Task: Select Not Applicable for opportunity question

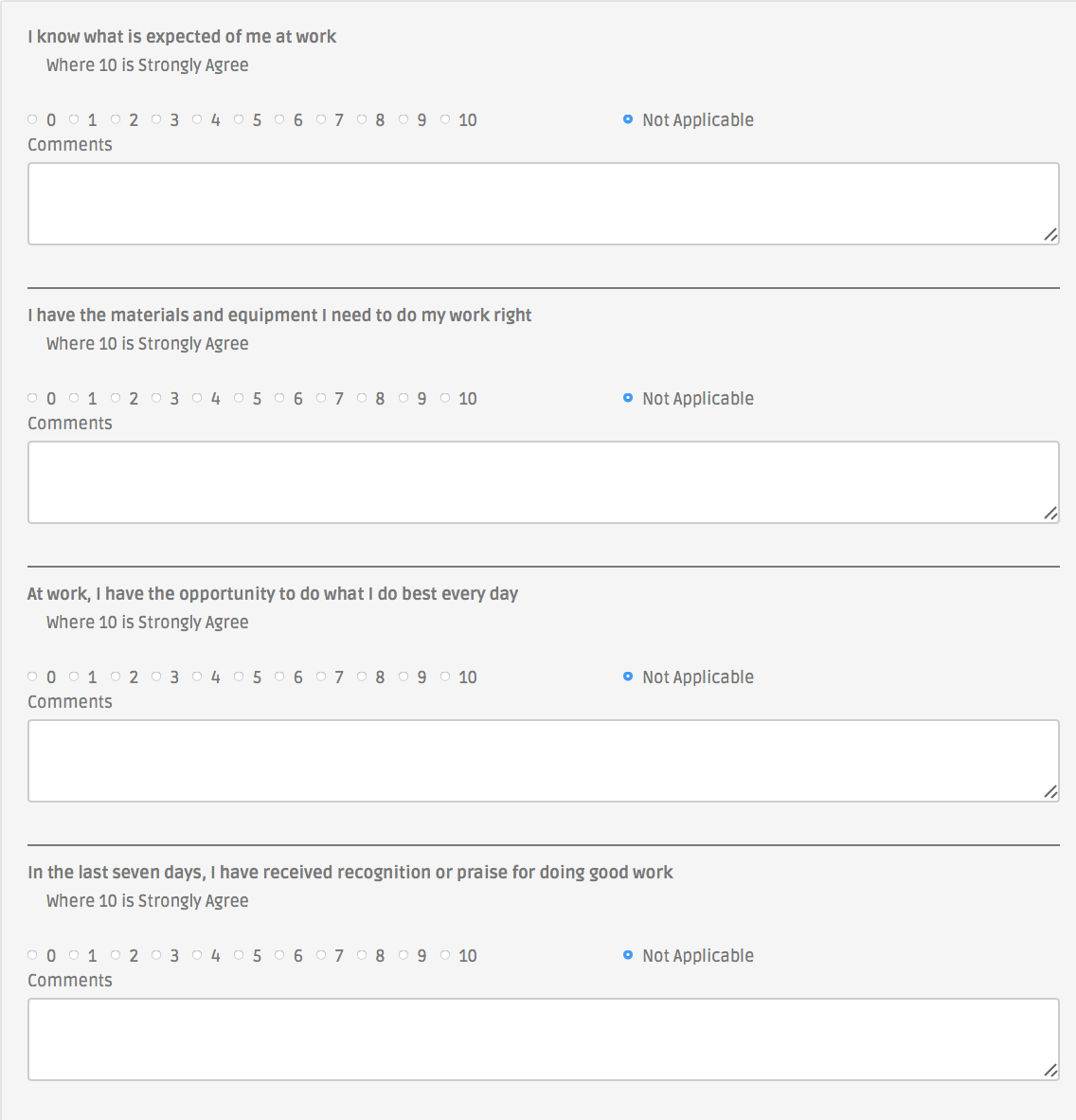Action: coord(627,677)
